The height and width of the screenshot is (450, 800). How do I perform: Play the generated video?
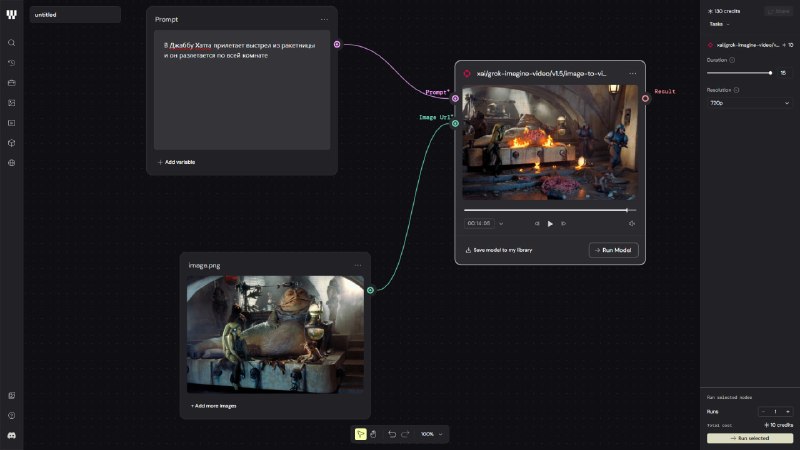[x=550, y=223]
